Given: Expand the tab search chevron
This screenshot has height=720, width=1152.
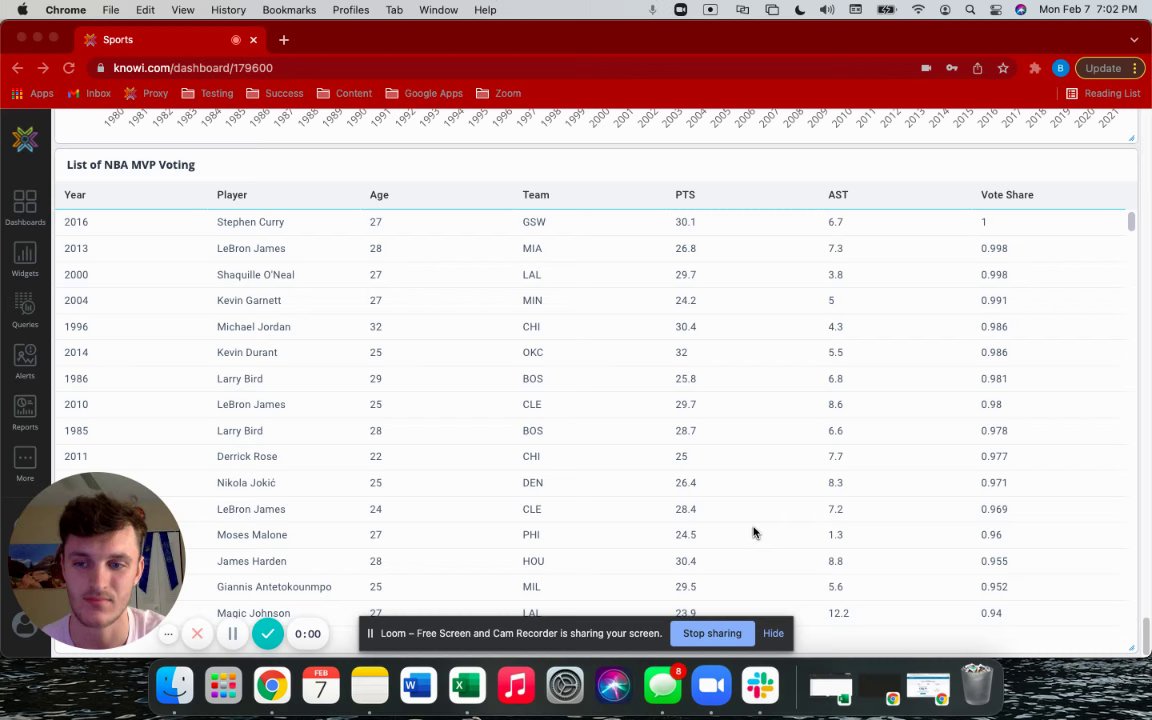Looking at the screenshot, I should pyautogui.click(x=1134, y=40).
